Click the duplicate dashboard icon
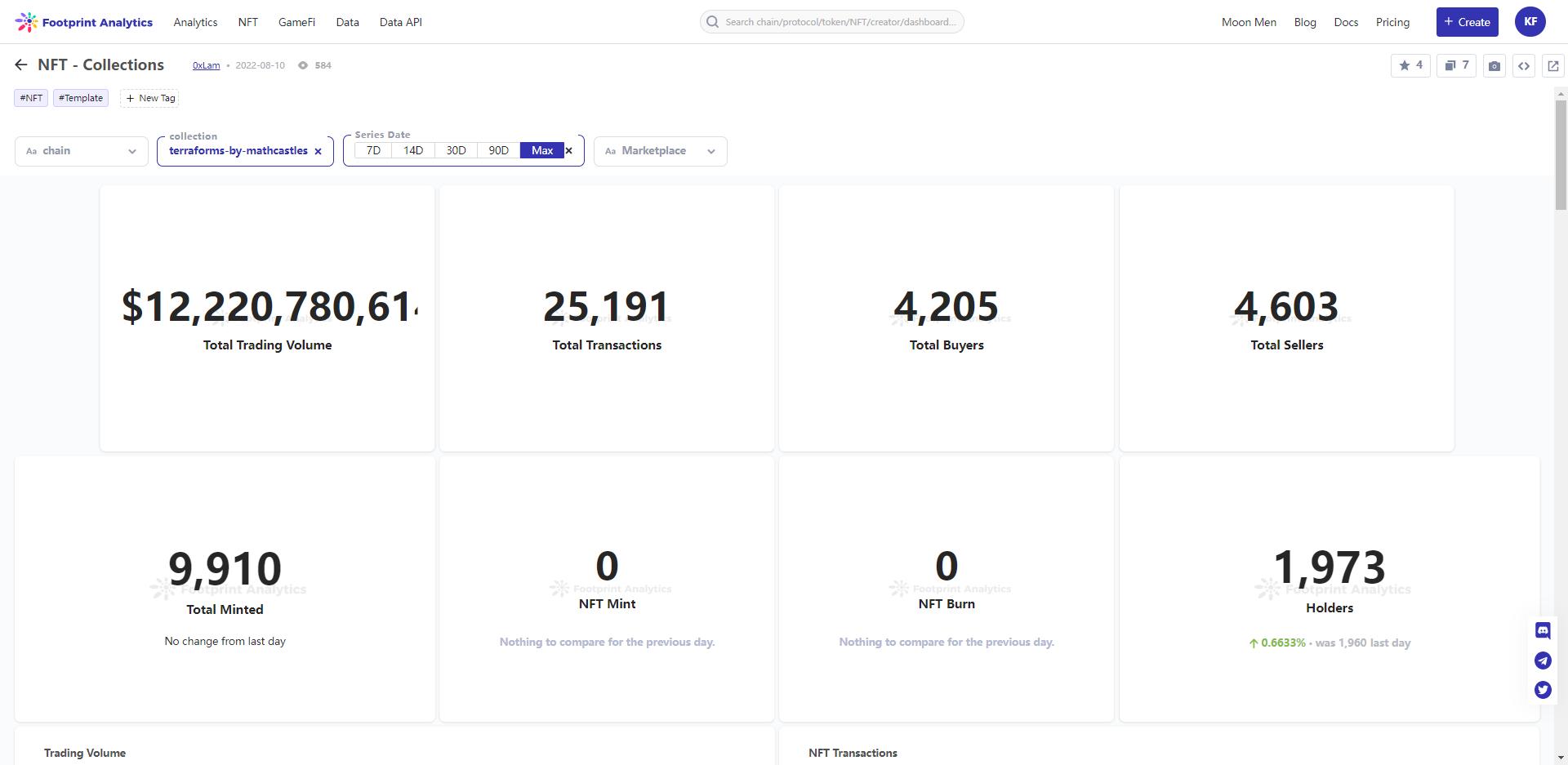This screenshot has width=1568, height=765. pyautogui.click(x=1456, y=65)
